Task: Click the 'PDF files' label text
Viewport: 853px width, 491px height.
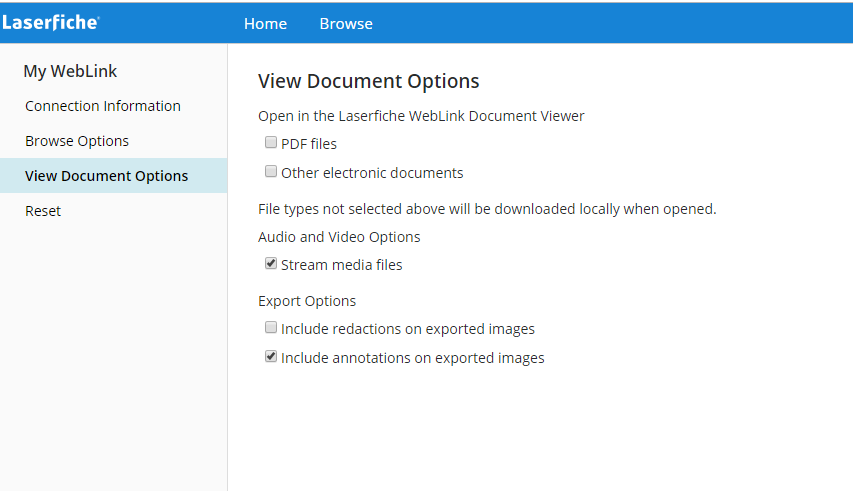Action: (x=309, y=144)
